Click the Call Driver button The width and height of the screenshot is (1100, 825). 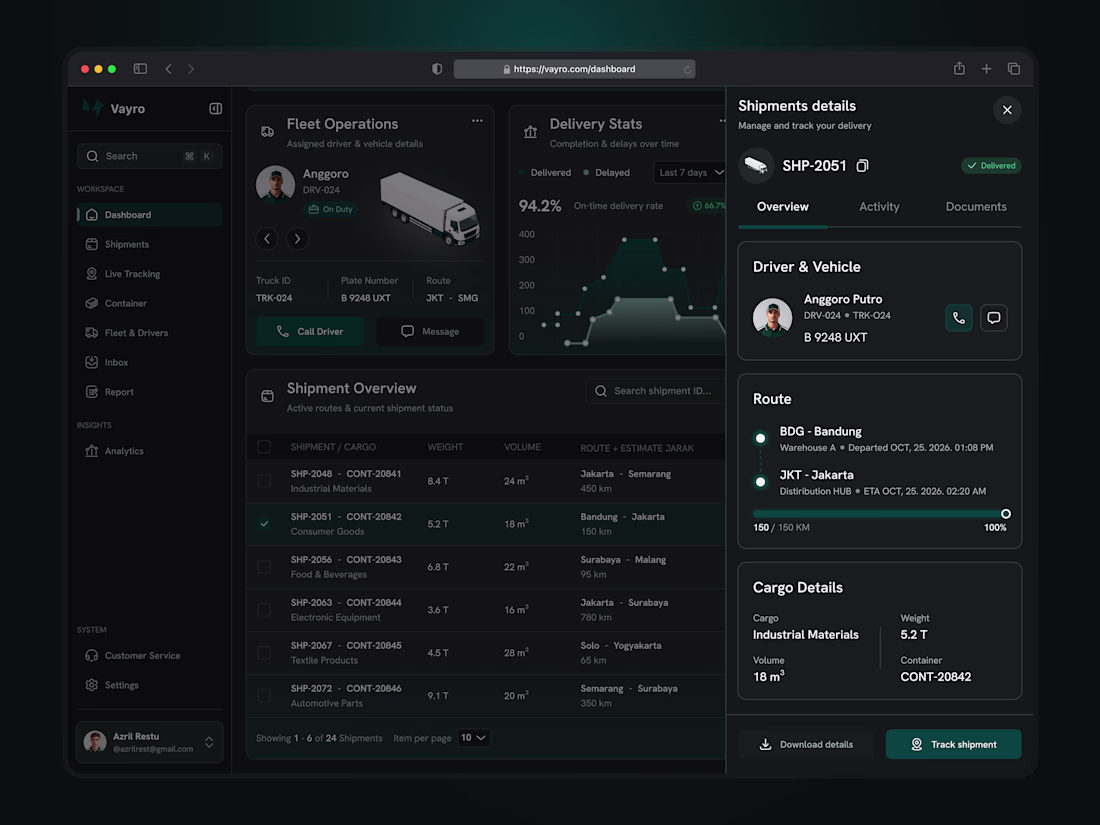[x=310, y=331]
